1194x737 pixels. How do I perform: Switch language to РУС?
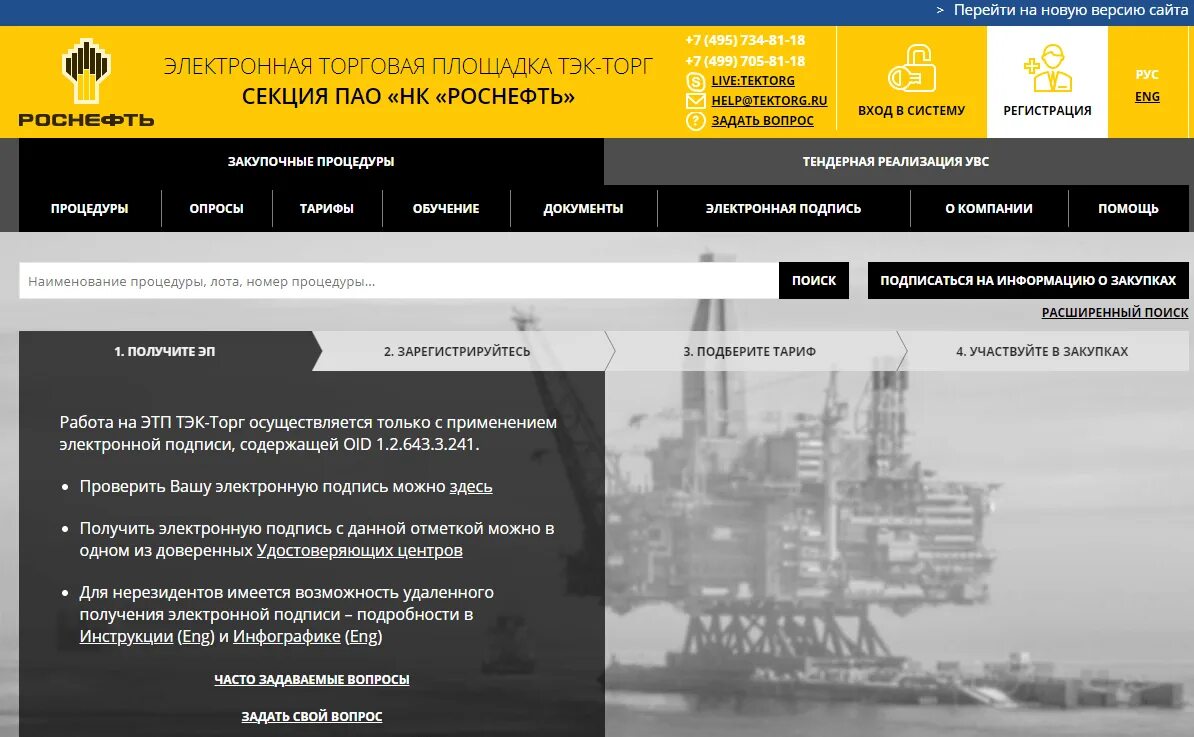pos(1147,75)
